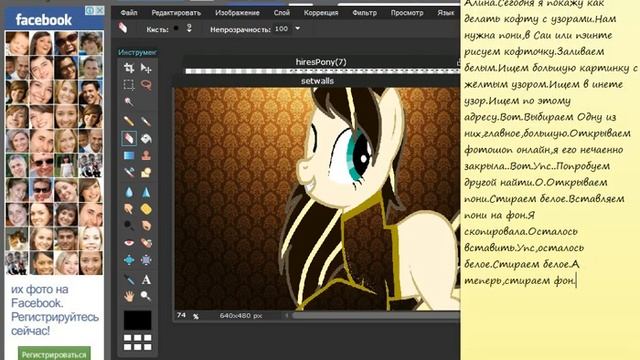Image resolution: width=640 pixels, height=360 pixels.
Task: Click the canvas horizontal scrollbar
Action: pyautogui.click(x=376, y=315)
